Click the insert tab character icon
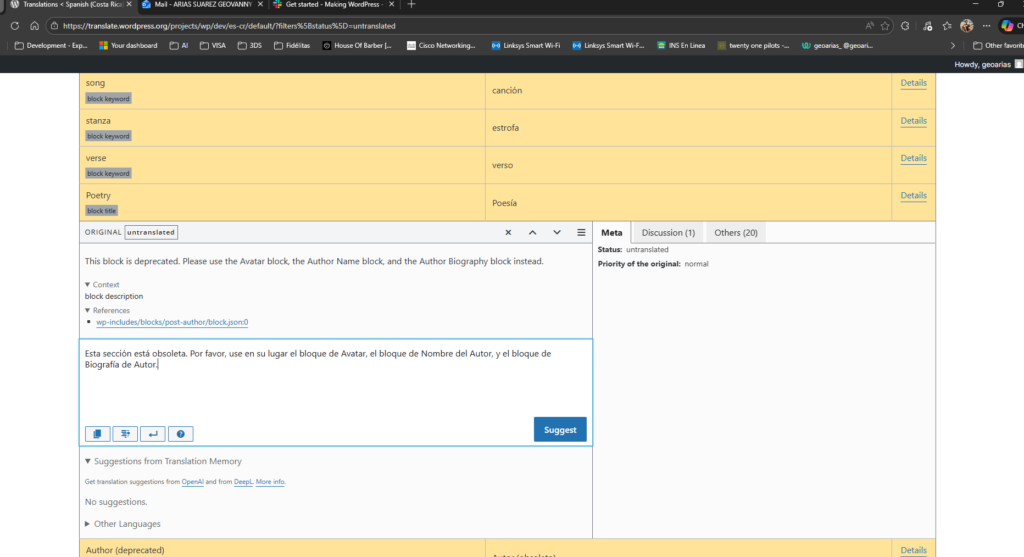This screenshot has height=557, width=1024. (x=125, y=433)
